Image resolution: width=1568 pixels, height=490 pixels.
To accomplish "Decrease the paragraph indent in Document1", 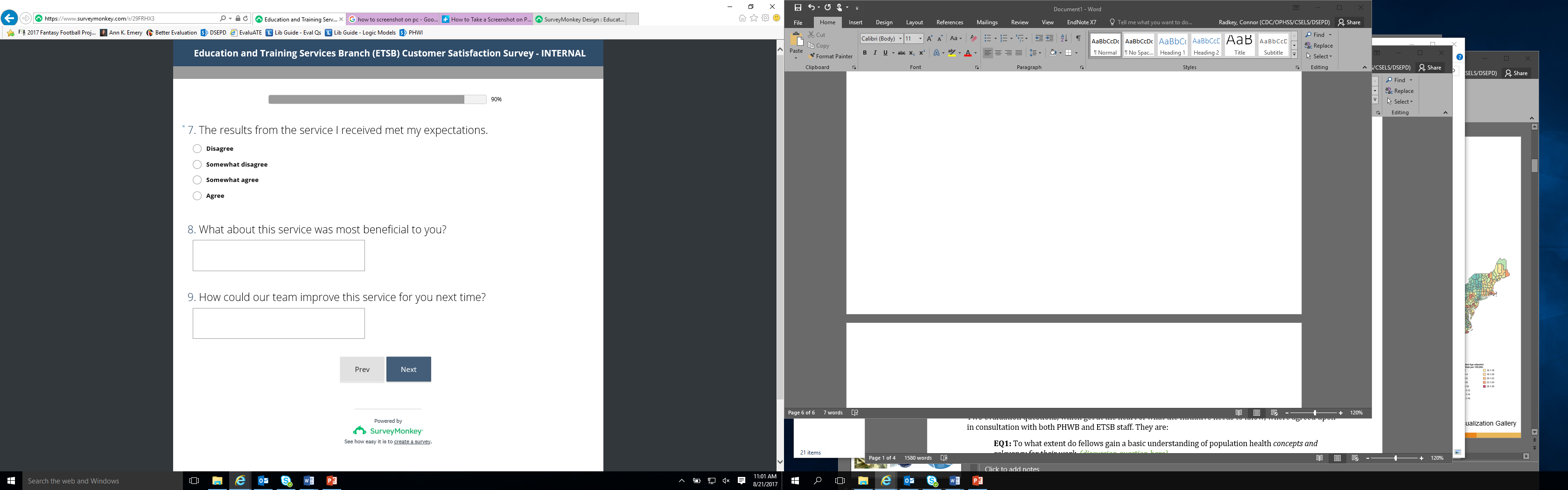I will point(1039,38).
